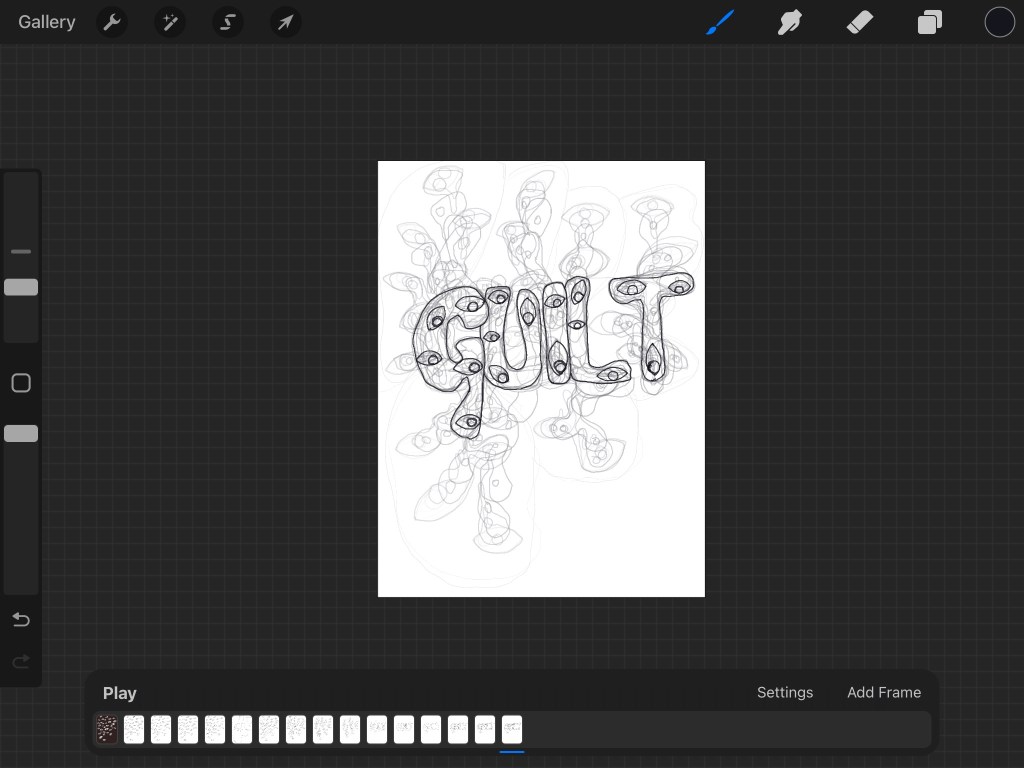1024x768 pixels.
Task: Return to the Gallery
Action: pyautogui.click(x=46, y=22)
